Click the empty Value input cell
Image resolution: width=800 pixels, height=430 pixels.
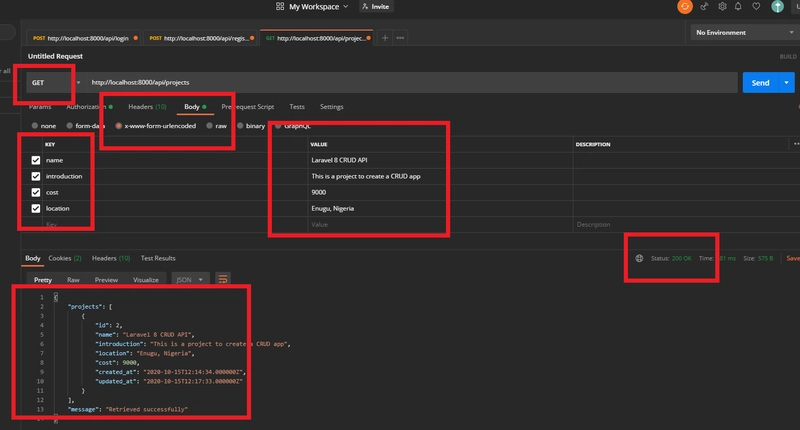point(440,224)
